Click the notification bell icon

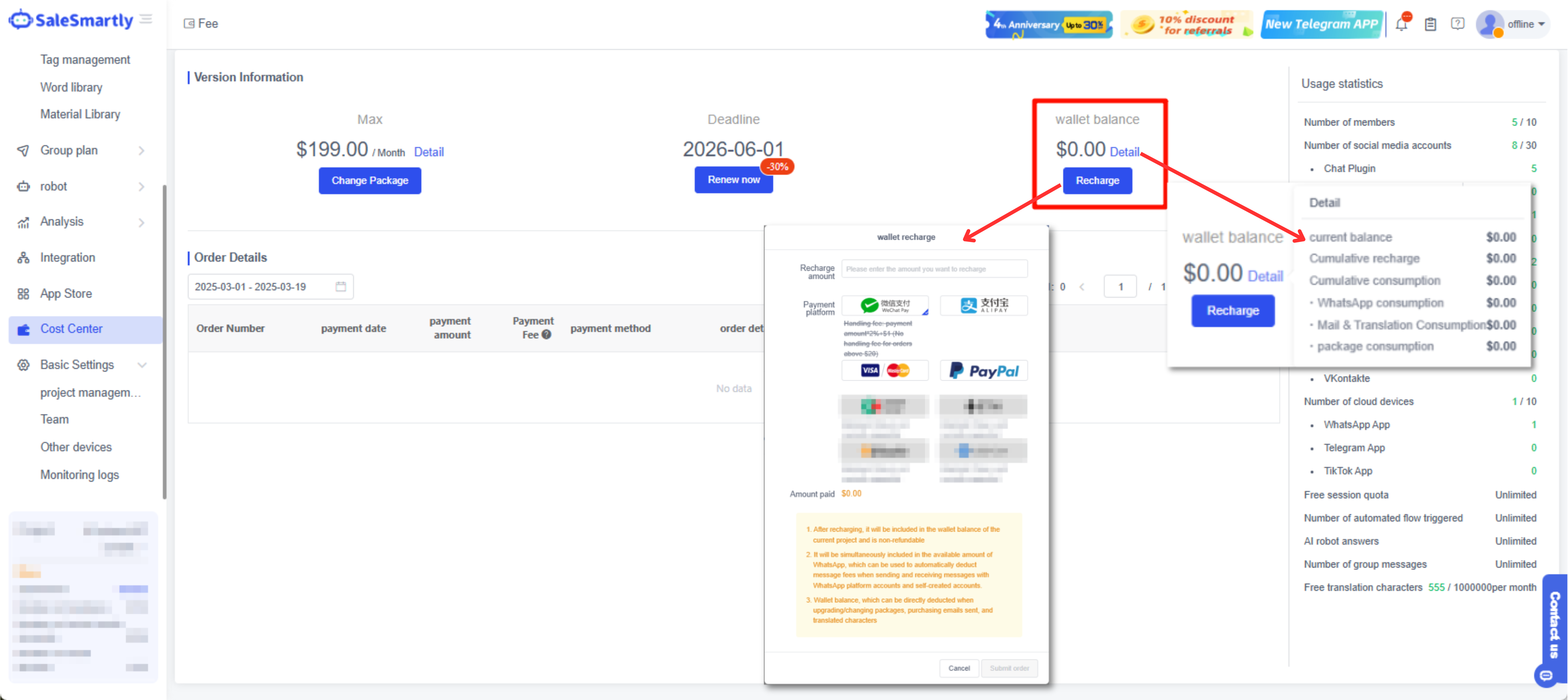pyautogui.click(x=1402, y=24)
